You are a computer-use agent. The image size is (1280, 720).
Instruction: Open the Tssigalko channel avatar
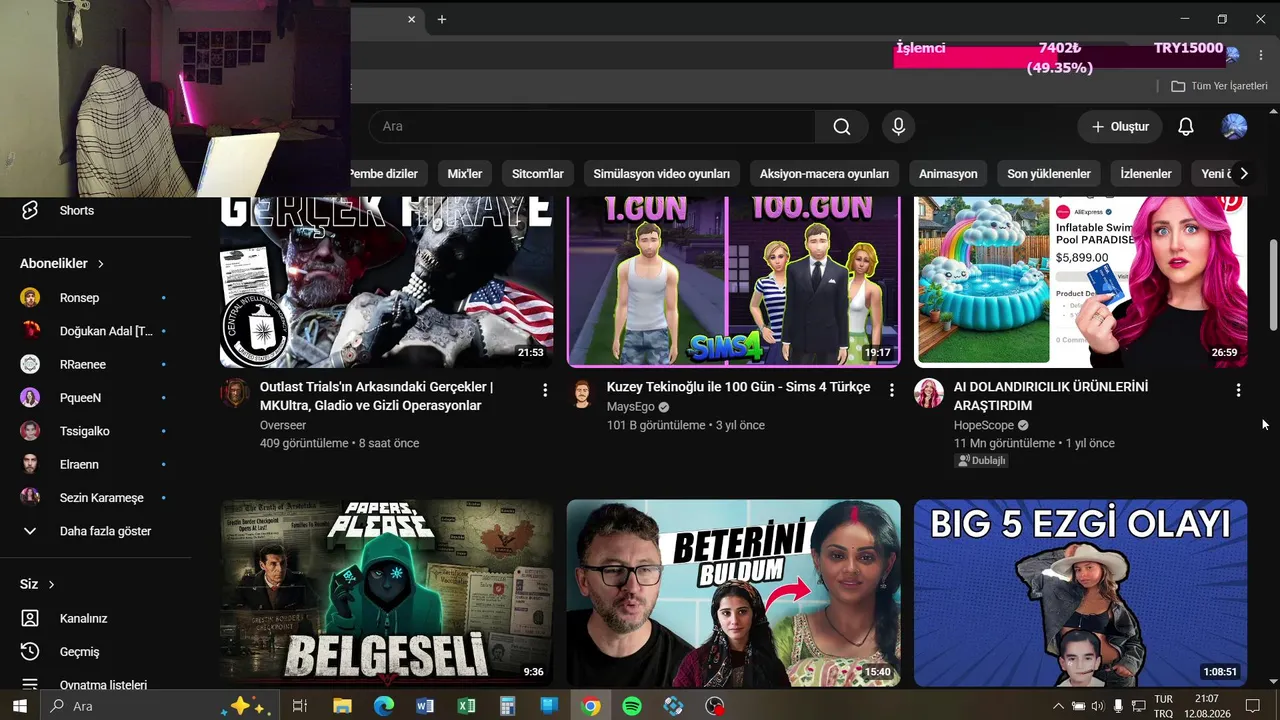[30, 431]
